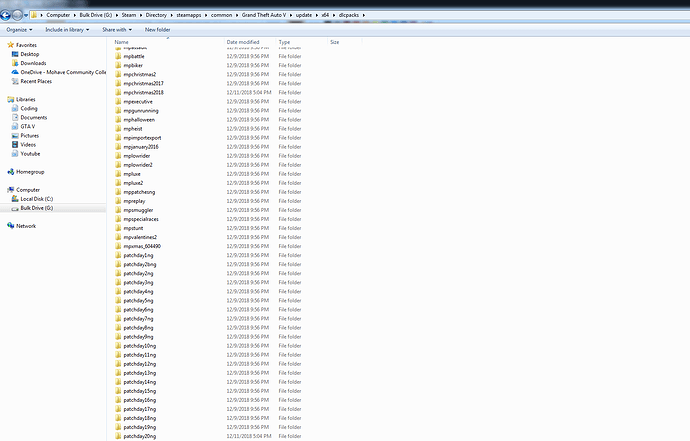Click the patchday2bng folder name
Screen dimensions: 690x441
pyautogui.click(x=140, y=264)
